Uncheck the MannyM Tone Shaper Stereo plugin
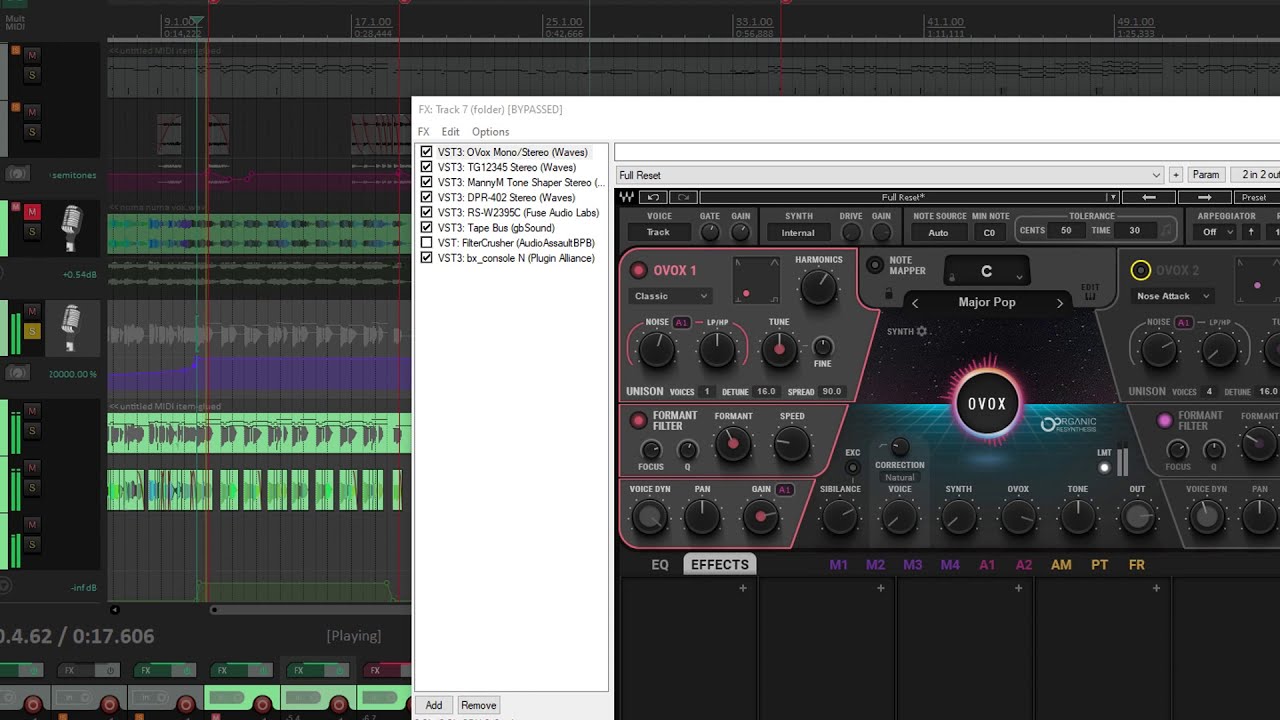This screenshot has height=720, width=1280. [x=427, y=182]
